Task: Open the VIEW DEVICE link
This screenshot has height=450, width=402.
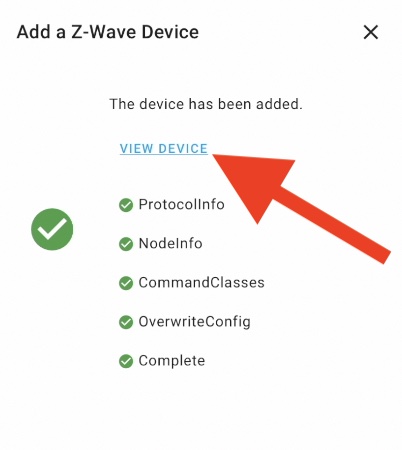Action: pos(164,149)
